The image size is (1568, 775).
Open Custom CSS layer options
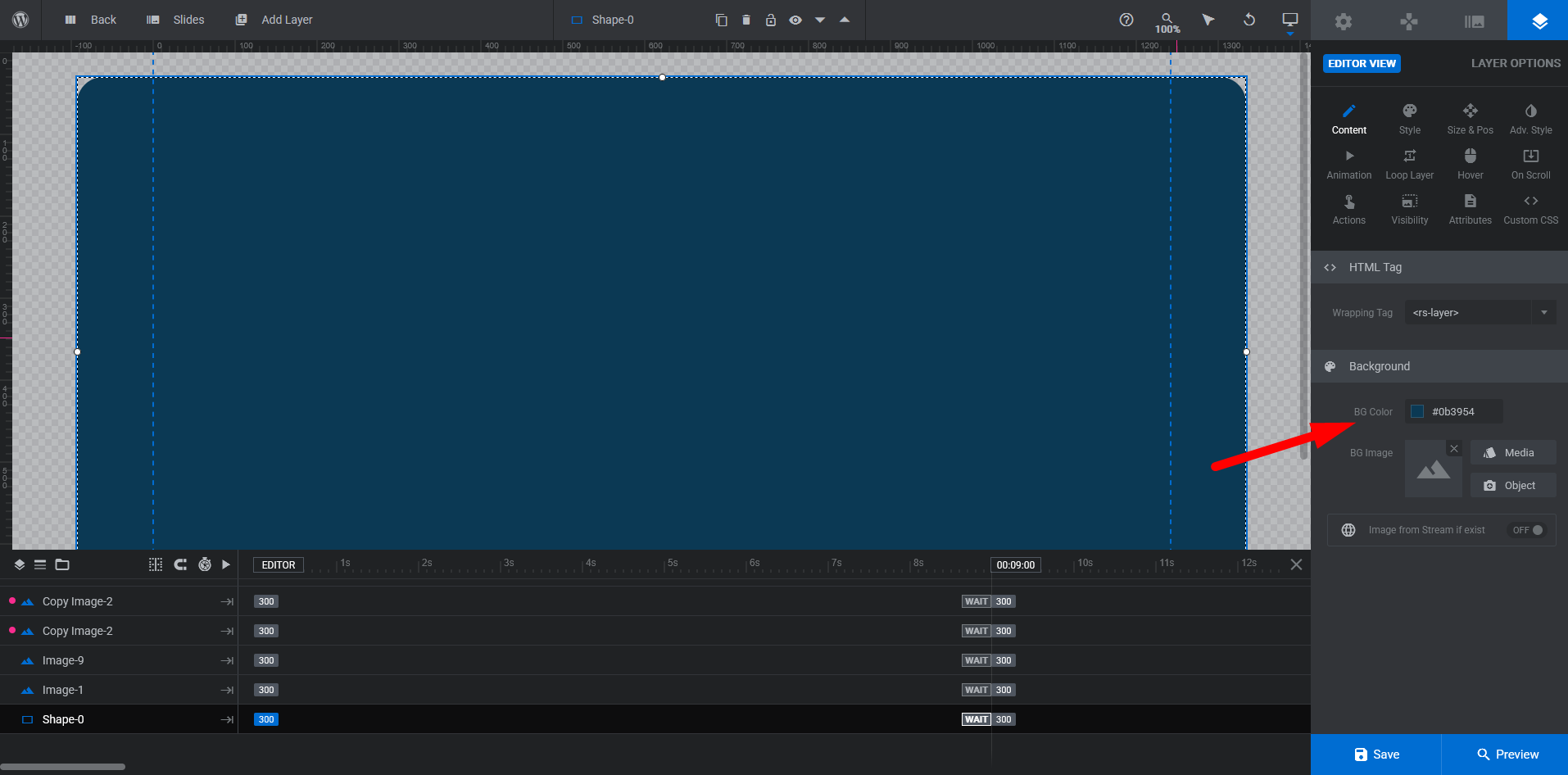[1530, 209]
